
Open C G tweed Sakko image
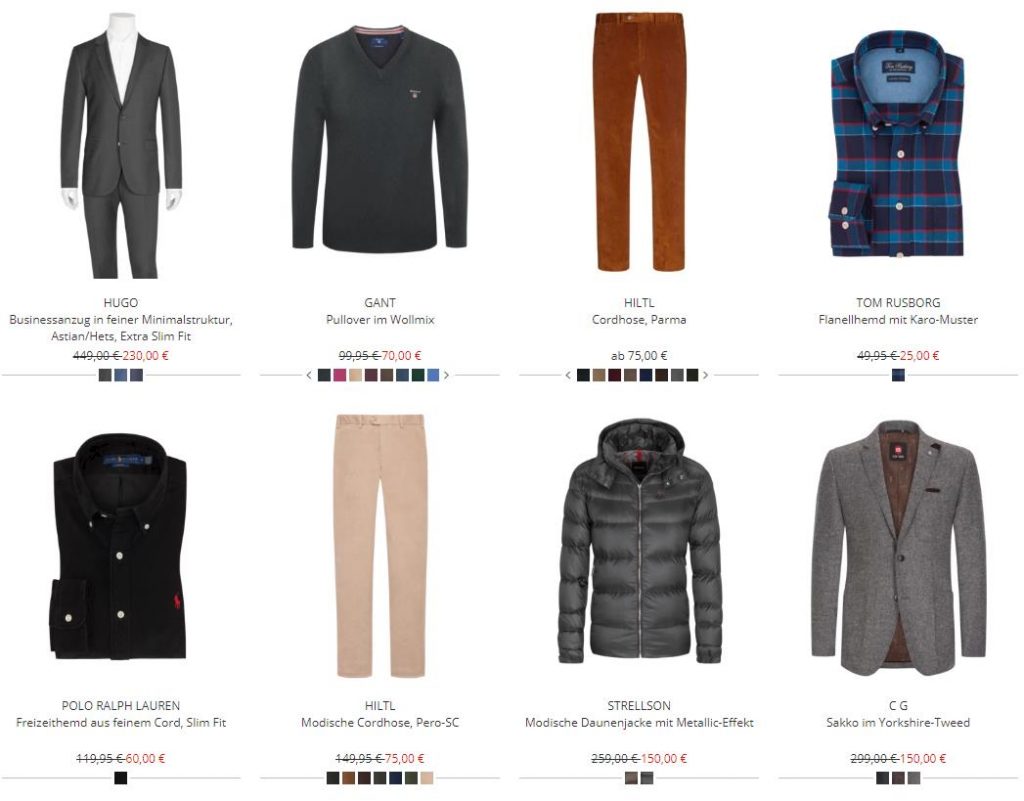point(898,547)
